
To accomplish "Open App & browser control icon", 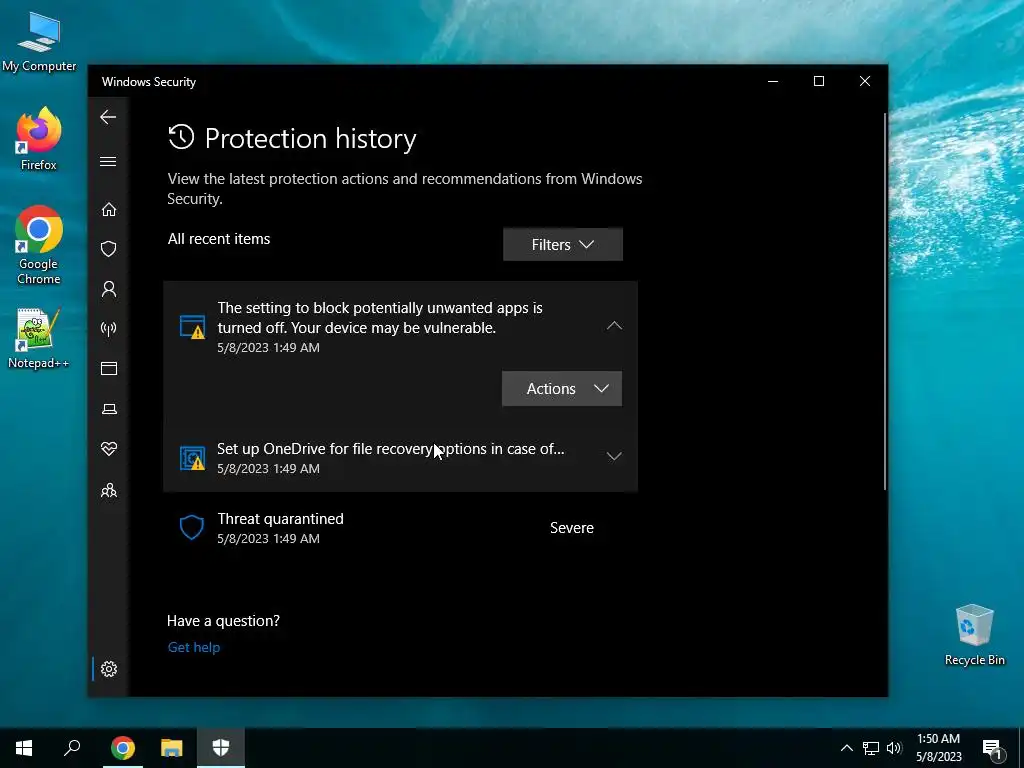I will point(108,368).
